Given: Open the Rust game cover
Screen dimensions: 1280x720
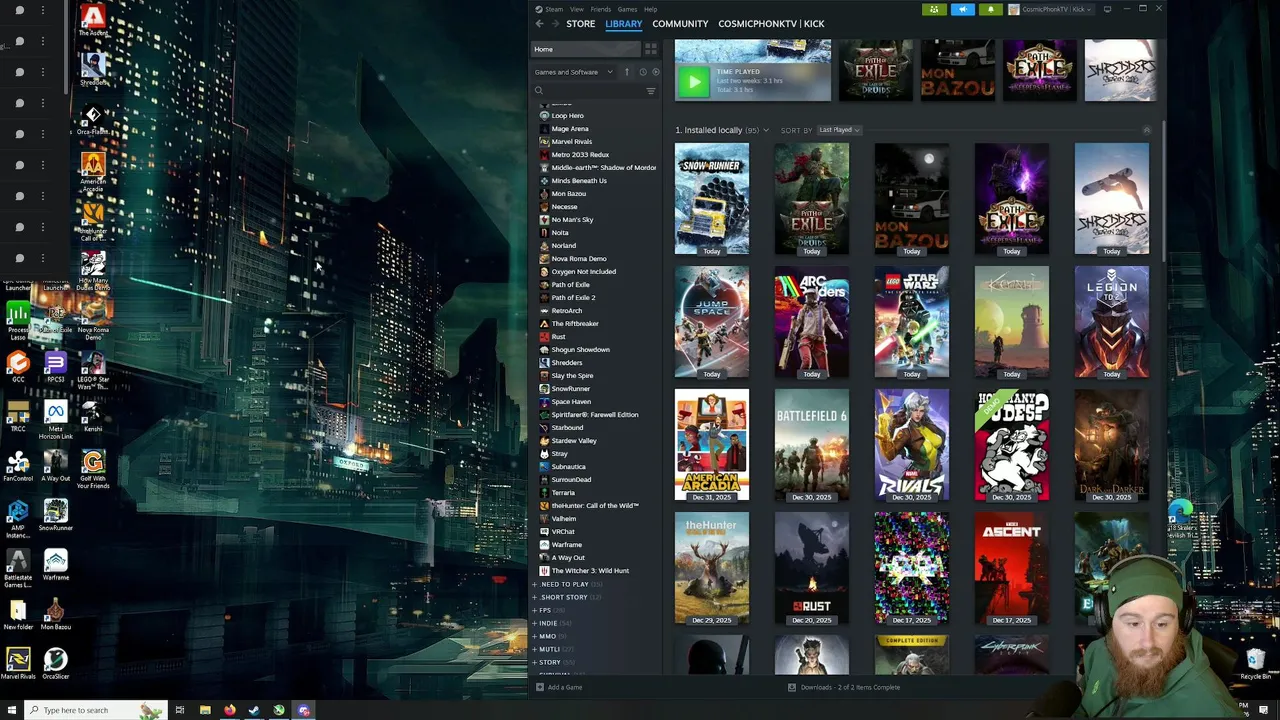Looking at the screenshot, I should click(811, 568).
